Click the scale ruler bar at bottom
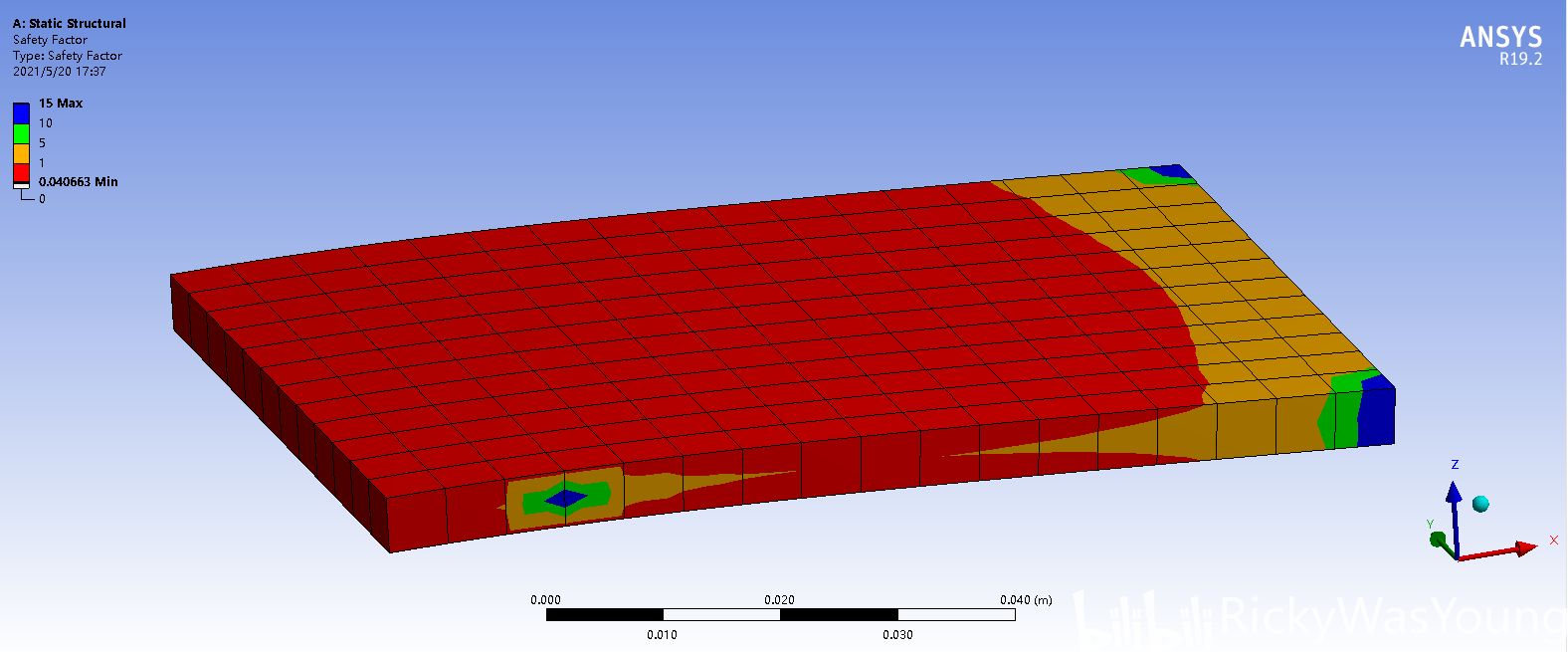Viewport: 1568px width, 652px height. (x=780, y=615)
